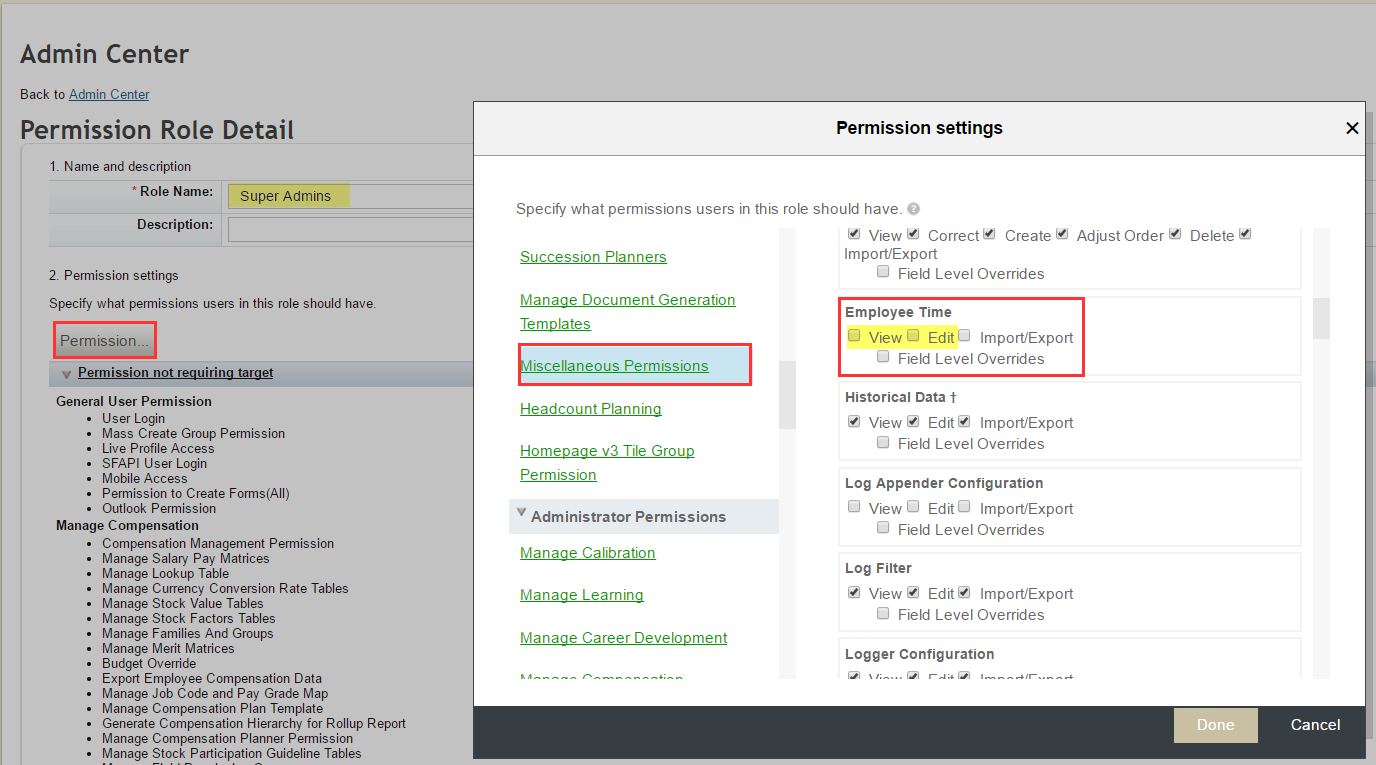This screenshot has width=1376, height=765.
Task: Click Cancel in Permission settings dialog
Action: coord(1315,725)
